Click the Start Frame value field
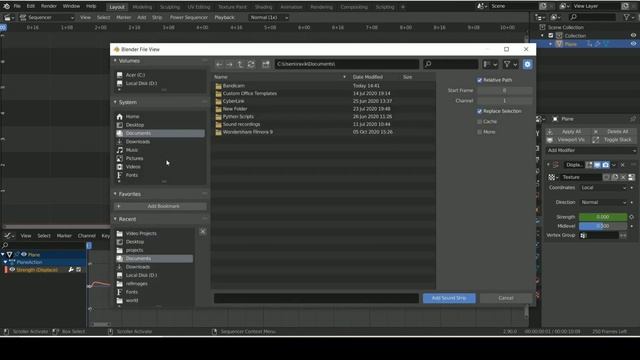Image resolution: width=640 pixels, height=360 pixels. [x=504, y=91]
